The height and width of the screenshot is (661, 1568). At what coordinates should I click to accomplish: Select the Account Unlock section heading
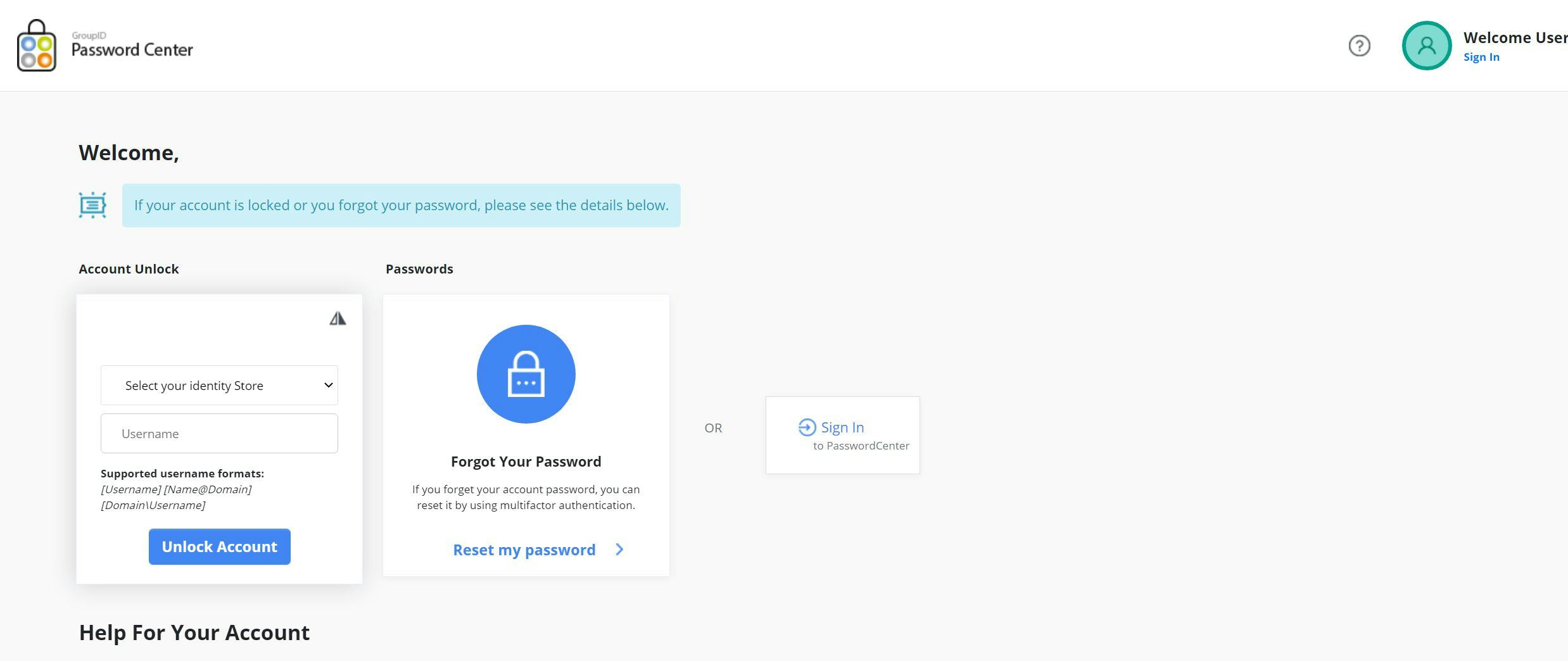click(x=129, y=268)
